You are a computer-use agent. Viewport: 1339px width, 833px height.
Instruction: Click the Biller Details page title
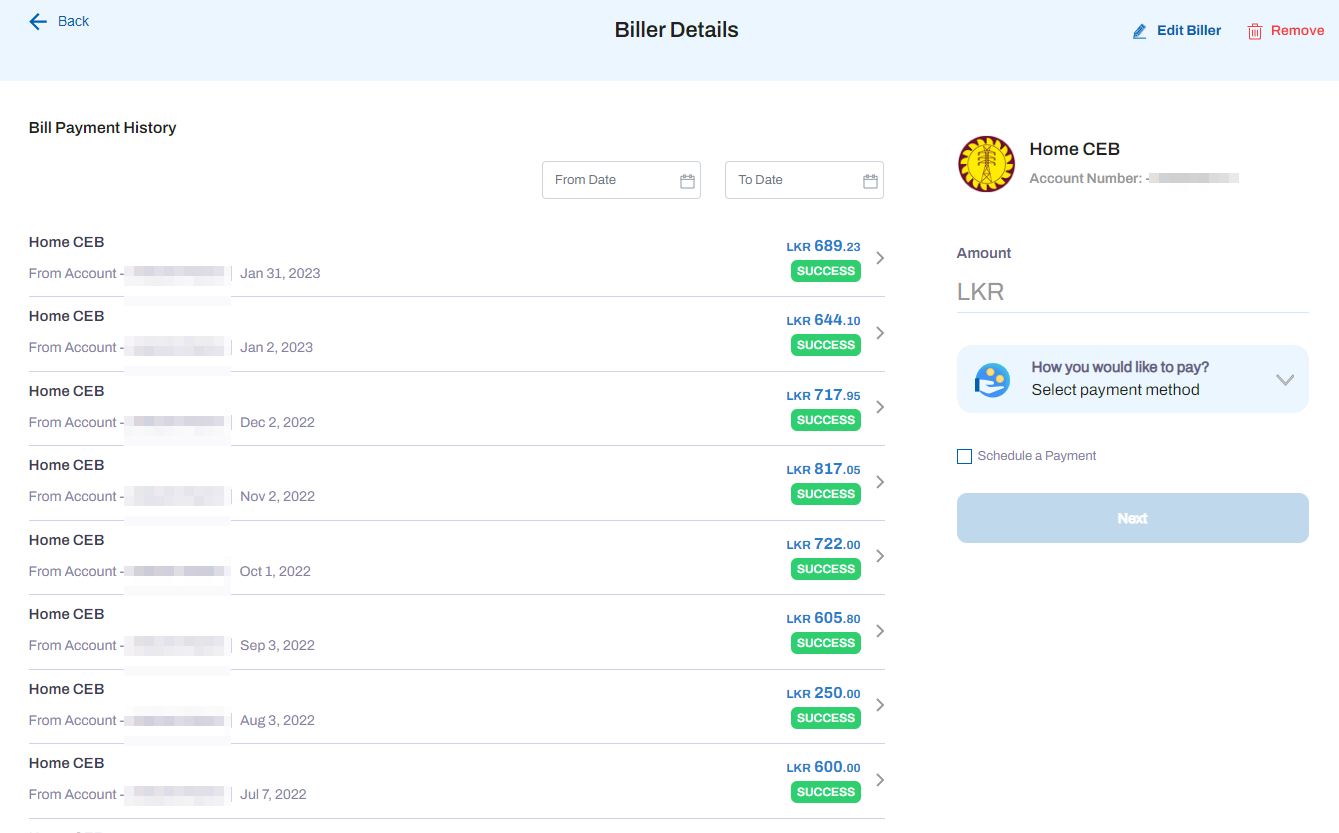tap(677, 30)
